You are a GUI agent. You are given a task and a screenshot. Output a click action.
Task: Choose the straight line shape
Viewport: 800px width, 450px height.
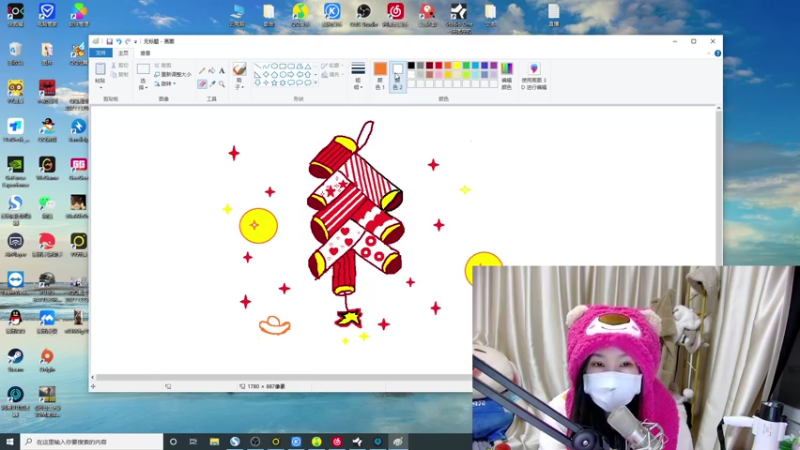click(x=258, y=66)
